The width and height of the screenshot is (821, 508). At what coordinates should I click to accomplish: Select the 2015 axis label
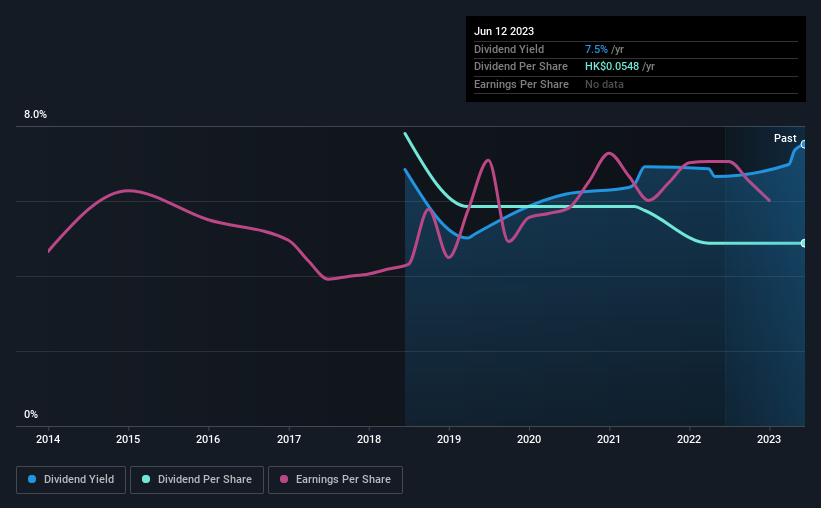click(x=128, y=439)
